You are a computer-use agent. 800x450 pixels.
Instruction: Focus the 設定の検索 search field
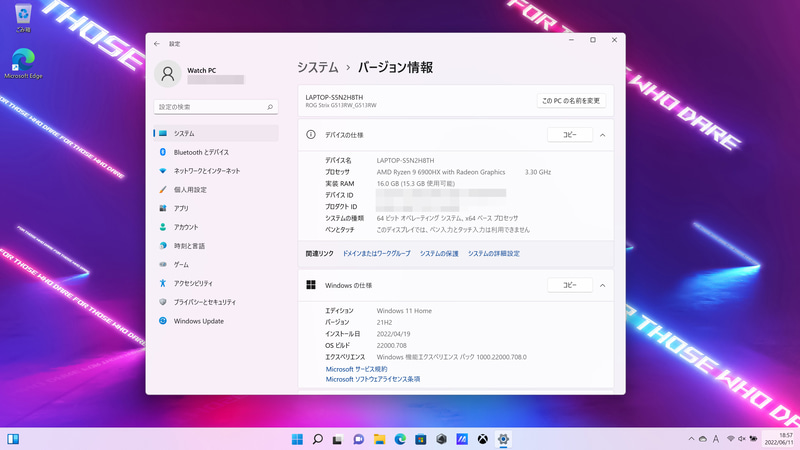216,107
